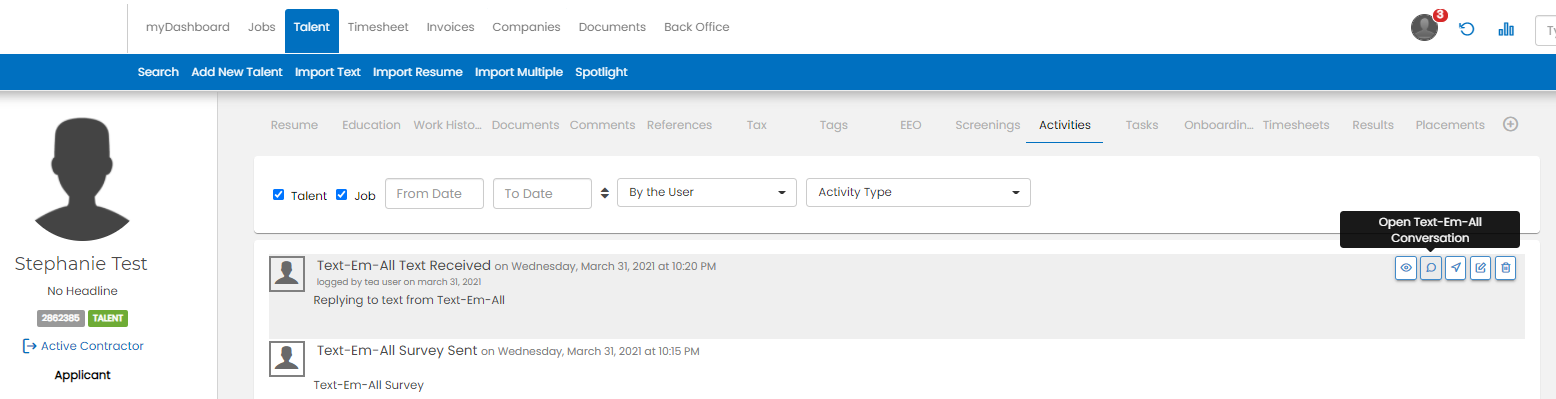The width and height of the screenshot is (1556, 399).
Task: Open the Timesheet menu item
Action: coord(378,27)
